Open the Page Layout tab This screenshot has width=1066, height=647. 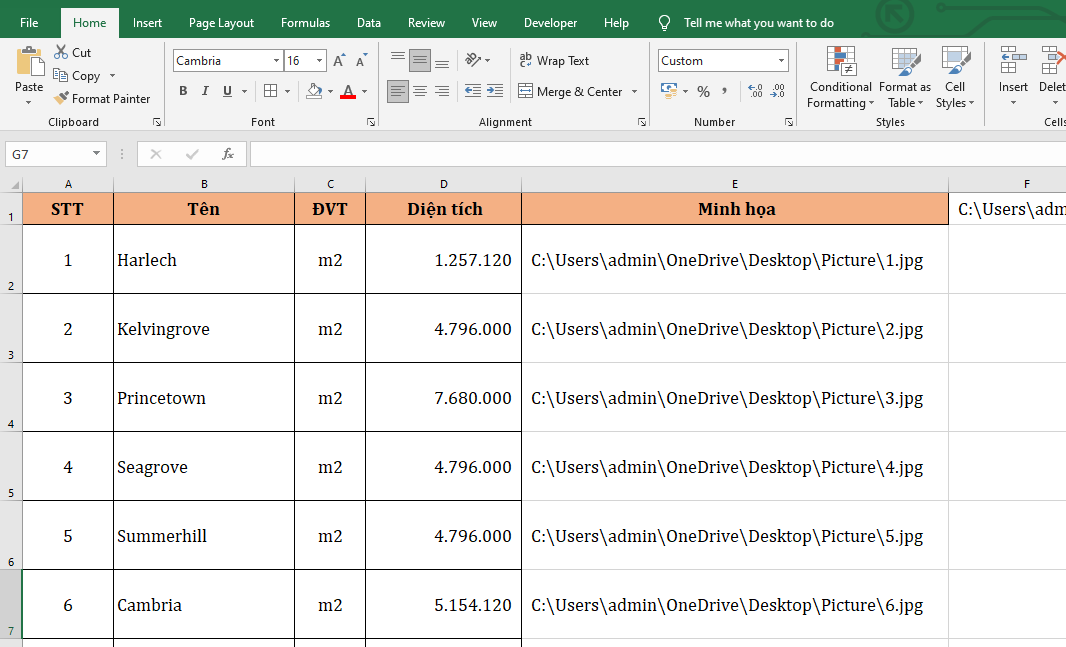pos(221,23)
